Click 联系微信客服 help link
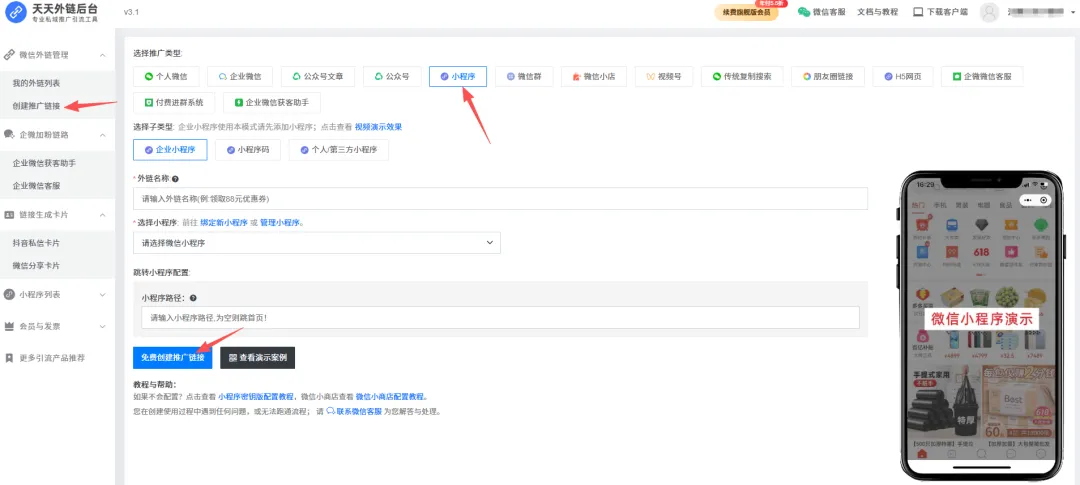 (x=354, y=411)
